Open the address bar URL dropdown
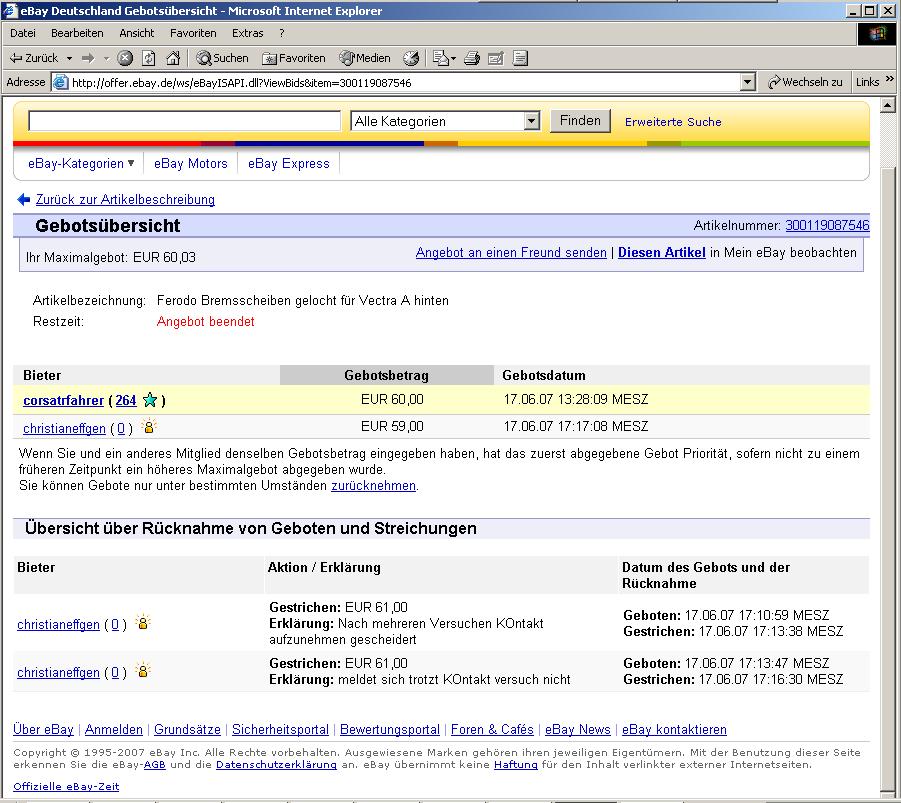The width and height of the screenshot is (901, 803). pos(747,82)
